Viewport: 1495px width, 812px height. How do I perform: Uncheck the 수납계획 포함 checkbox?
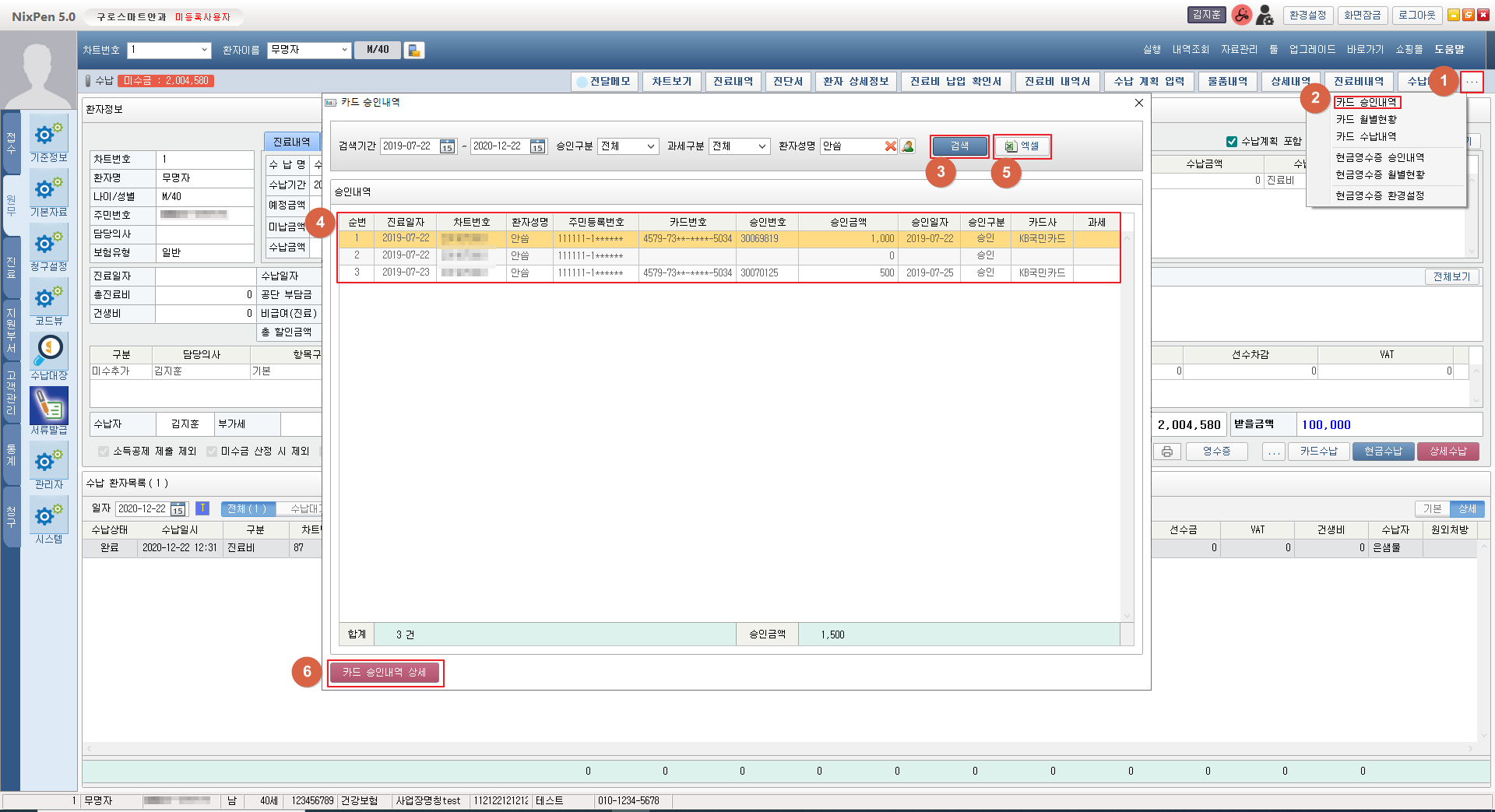[1232, 142]
